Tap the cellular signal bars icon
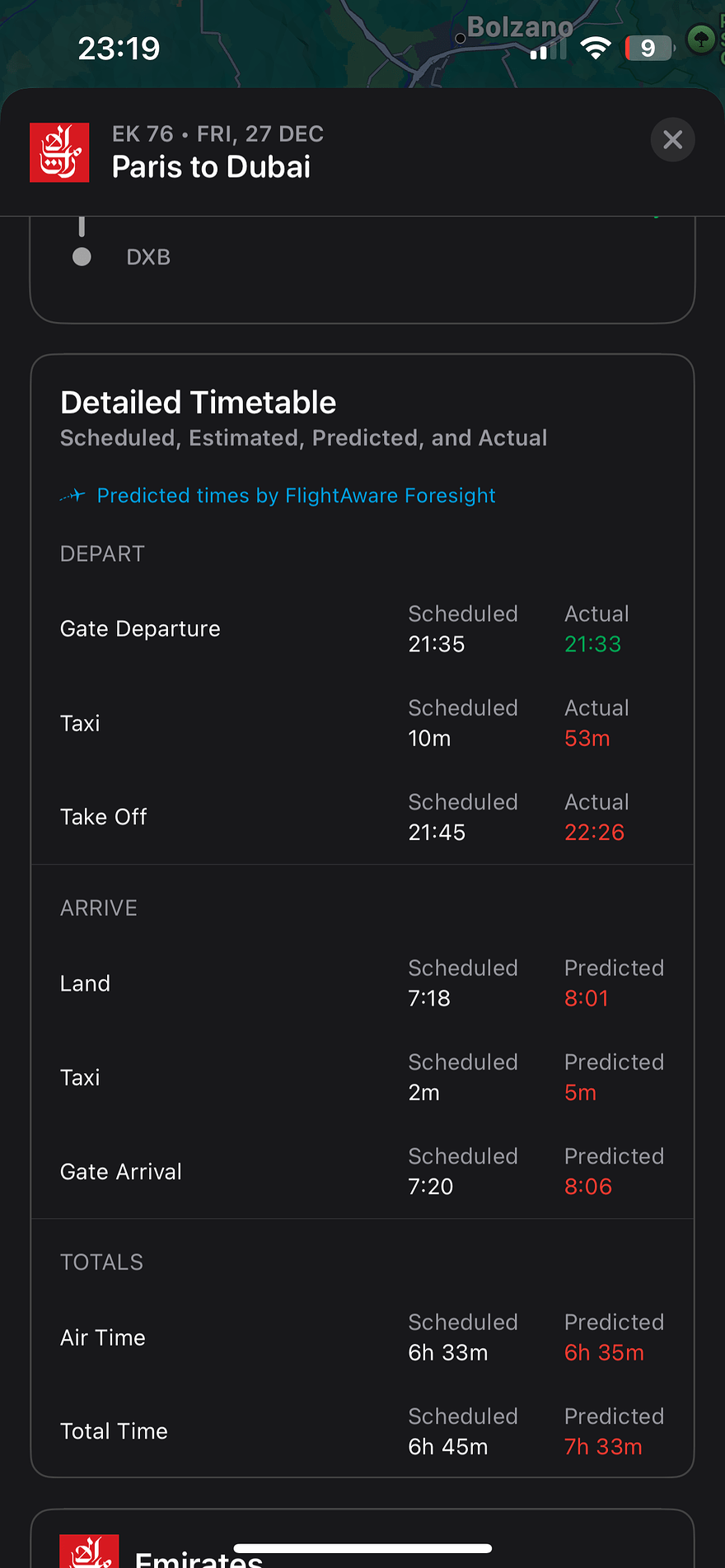Viewport: 725px width, 1568px height. (548, 49)
